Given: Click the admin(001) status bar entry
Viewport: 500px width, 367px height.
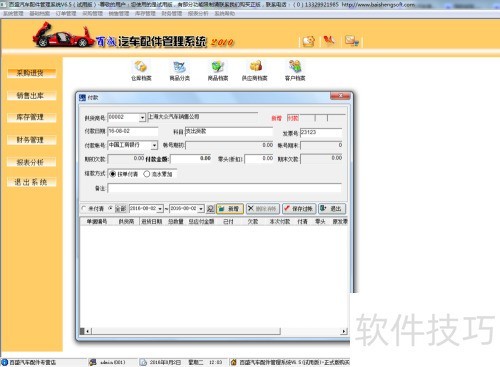Looking at the screenshot, I should tap(113, 362).
